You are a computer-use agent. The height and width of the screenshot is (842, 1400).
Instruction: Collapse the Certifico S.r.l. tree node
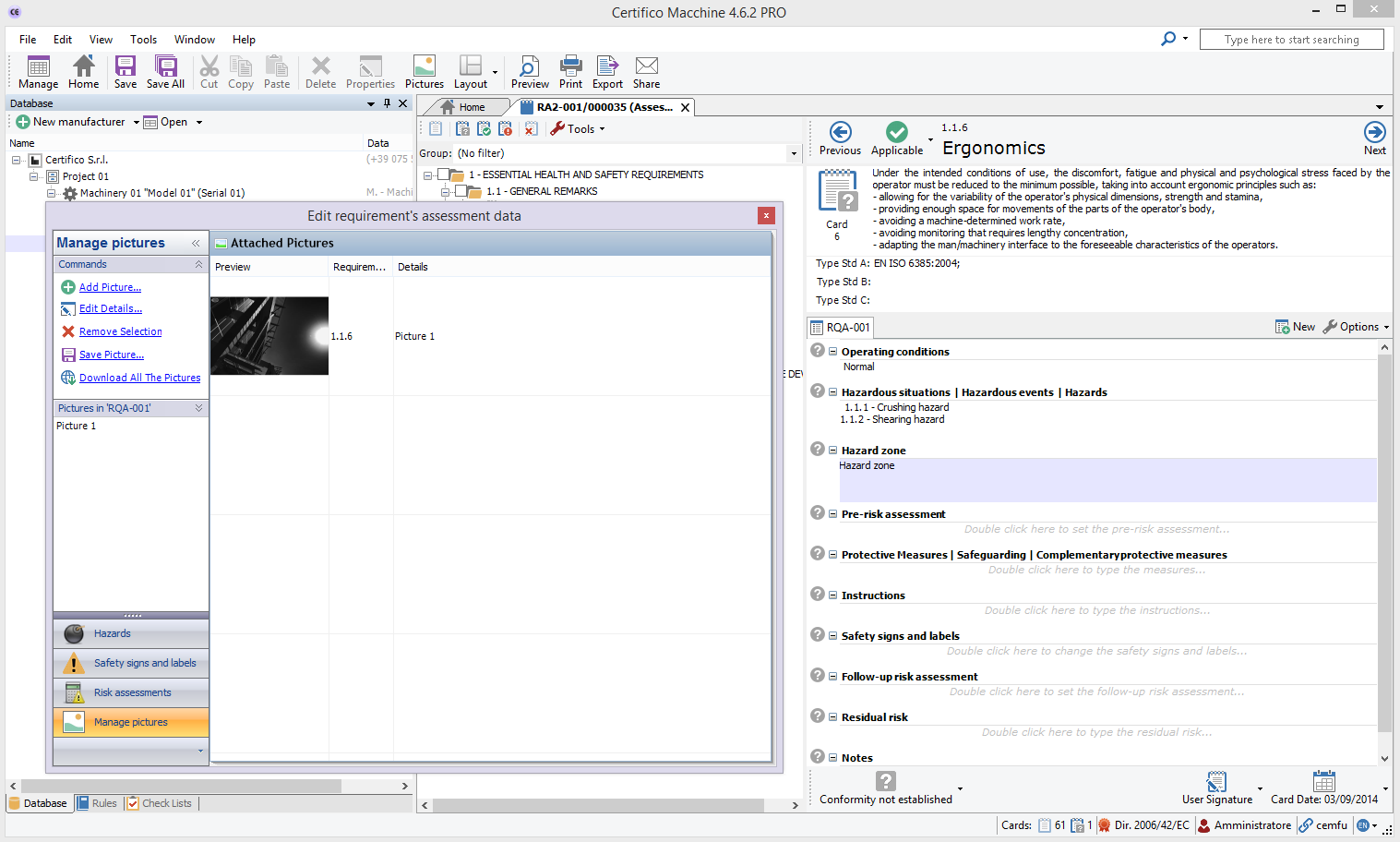point(16,160)
